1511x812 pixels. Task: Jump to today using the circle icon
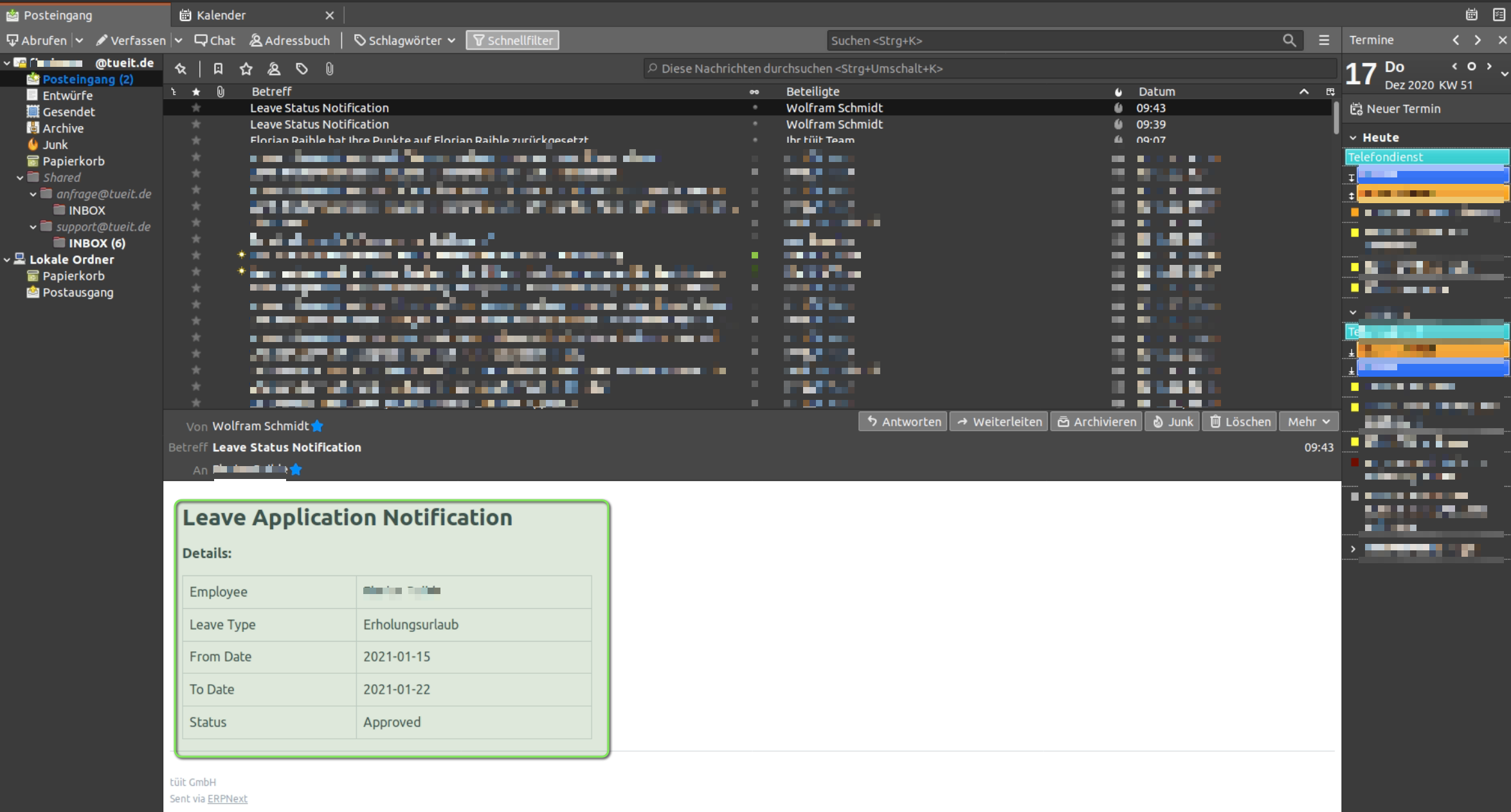(1471, 66)
